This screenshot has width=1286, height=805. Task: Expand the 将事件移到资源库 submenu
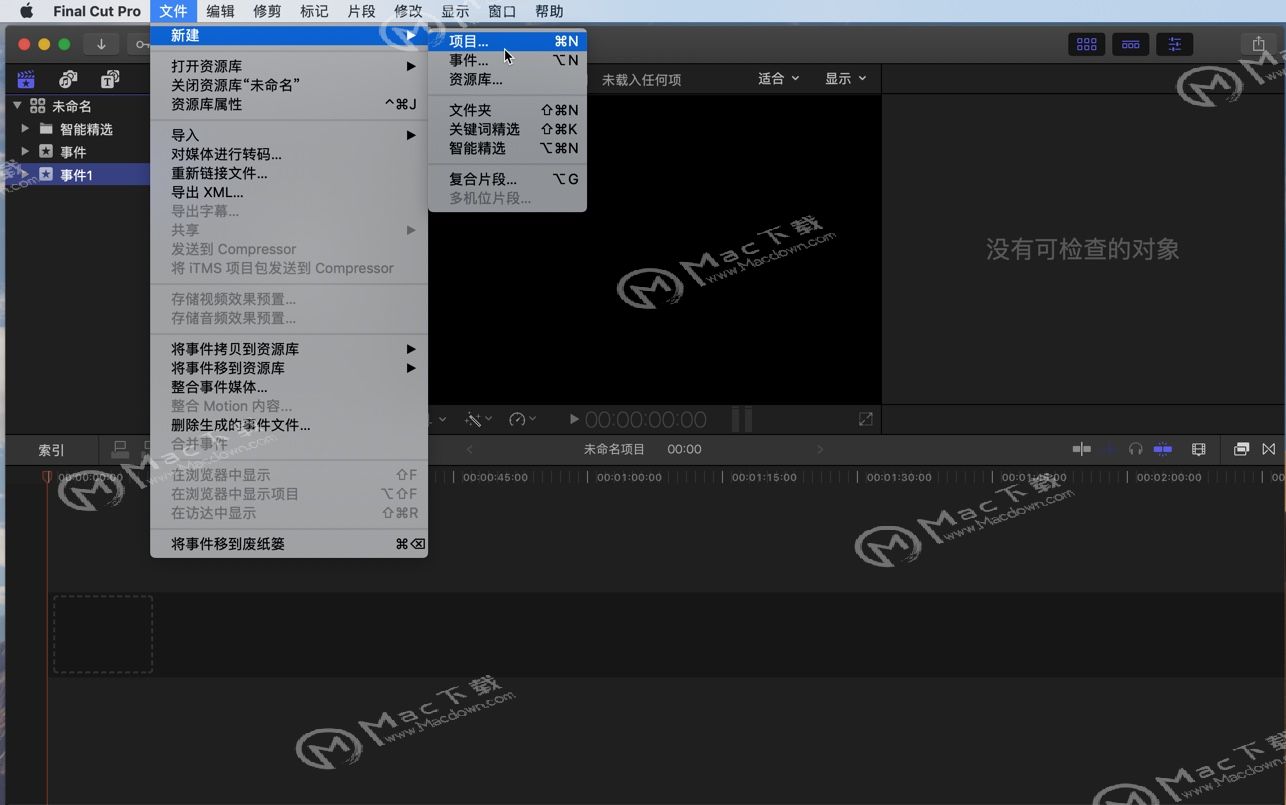[289, 368]
